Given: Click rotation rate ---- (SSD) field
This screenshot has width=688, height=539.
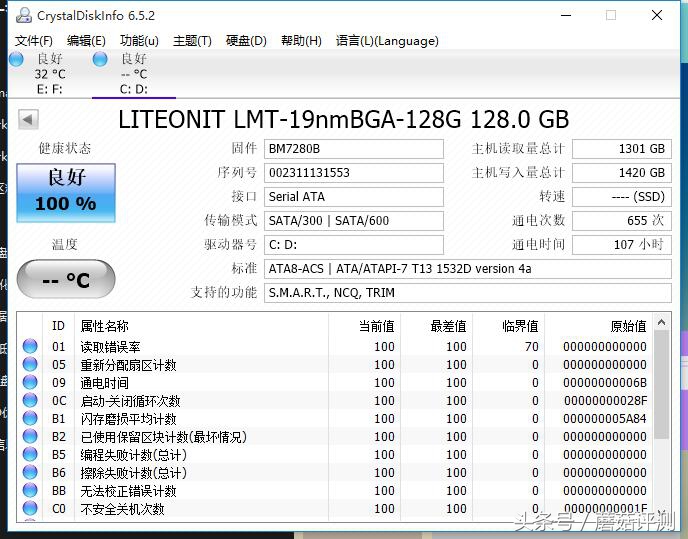Looking at the screenshot, I should 622,197.
